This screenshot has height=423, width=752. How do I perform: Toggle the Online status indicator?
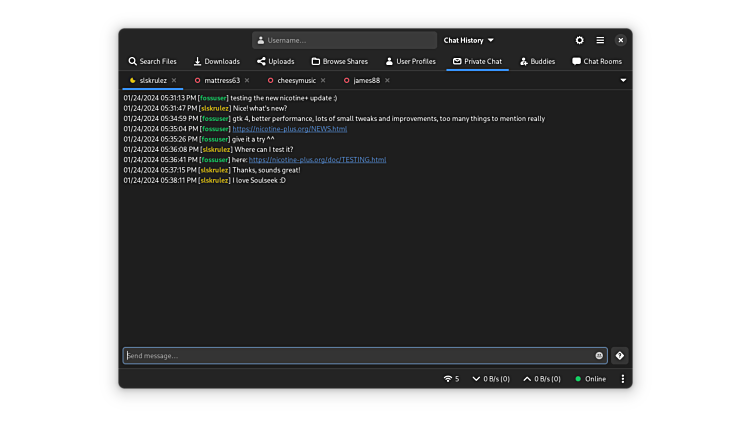590,379
